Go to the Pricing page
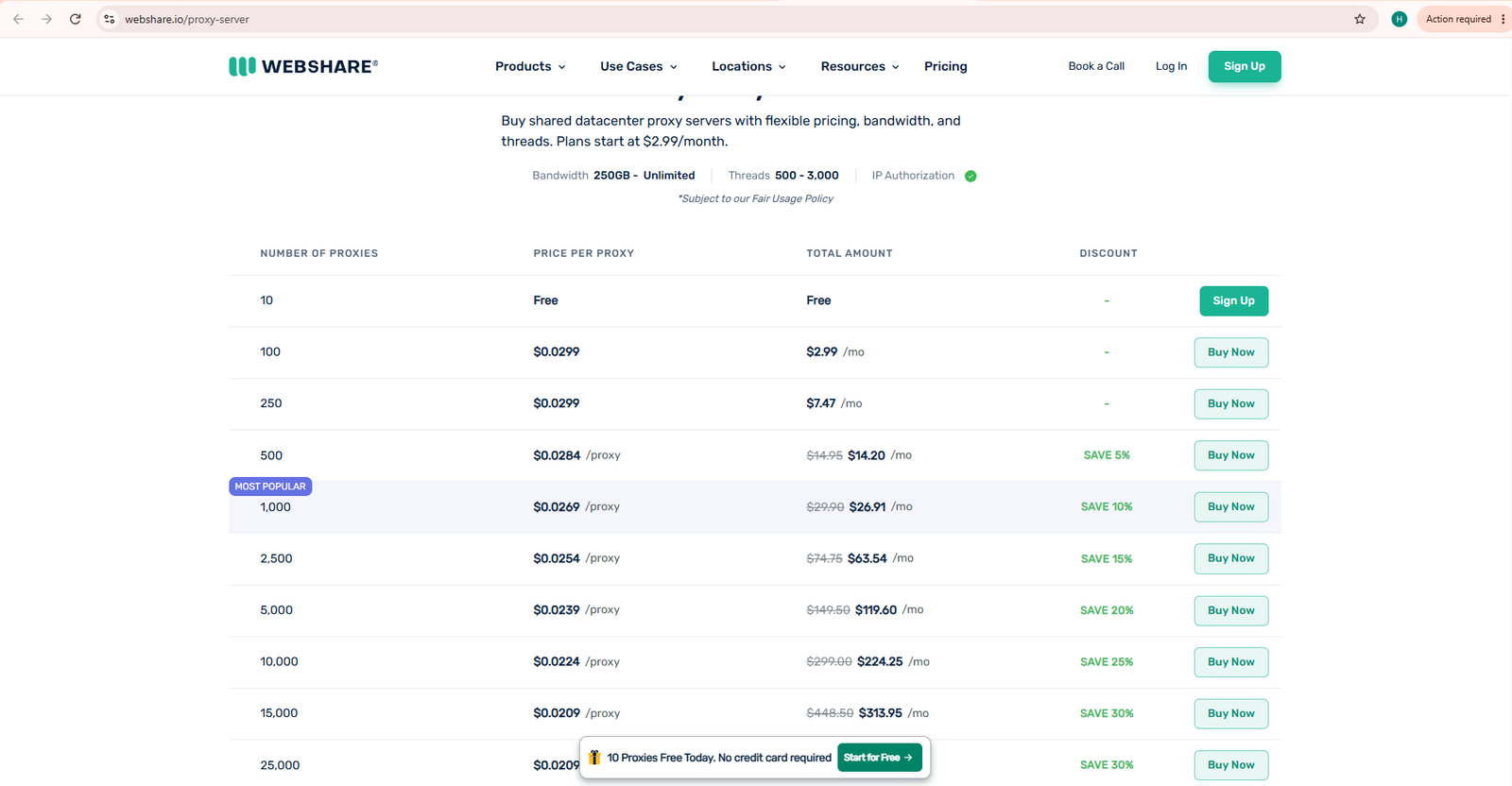The width and height of the screenshot is (1512, 786). pyautogui.click(x=946, y=66)
